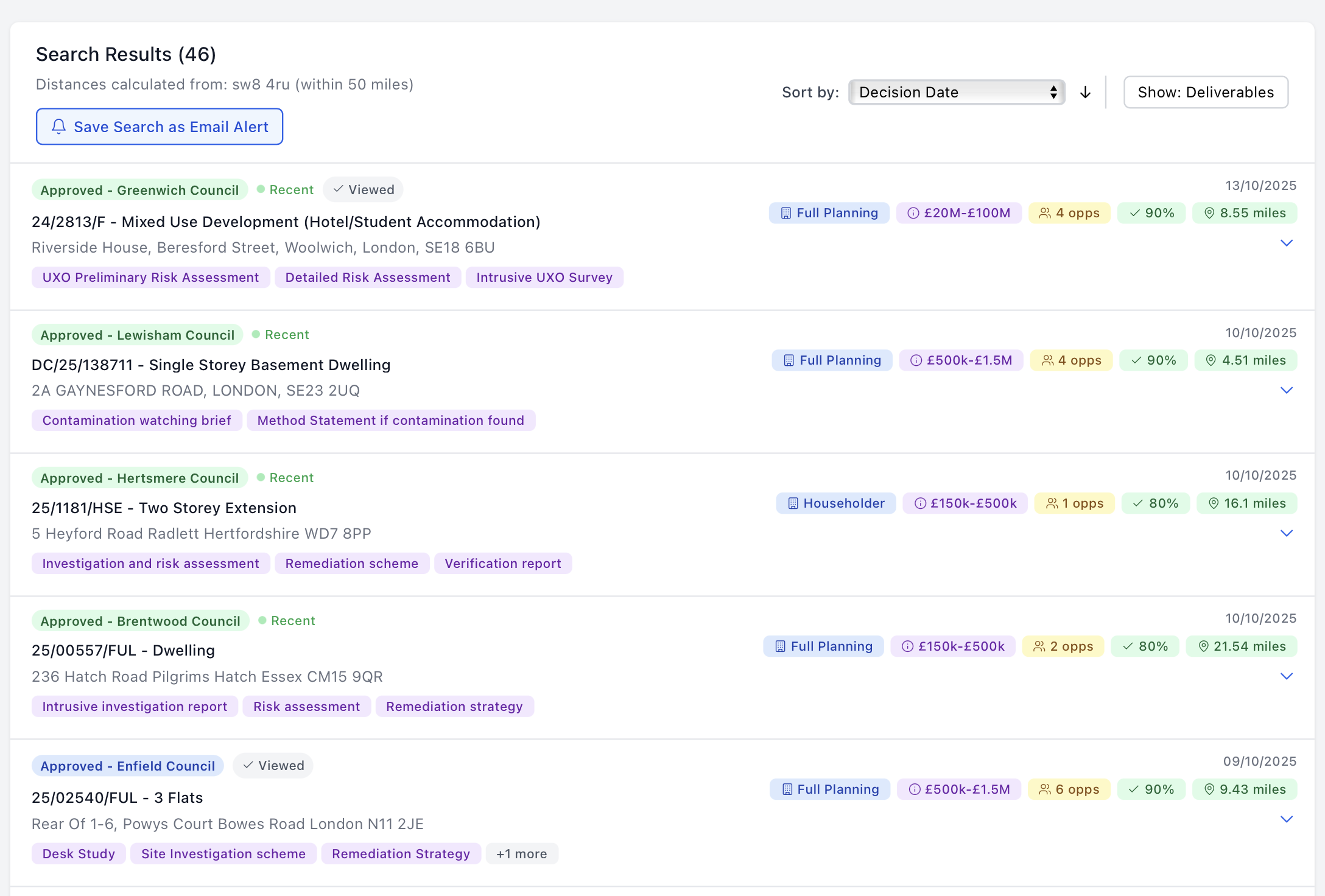Click the +1 more deliverables tag
This screenshot has height=896, width=1325.
point(522,854)
